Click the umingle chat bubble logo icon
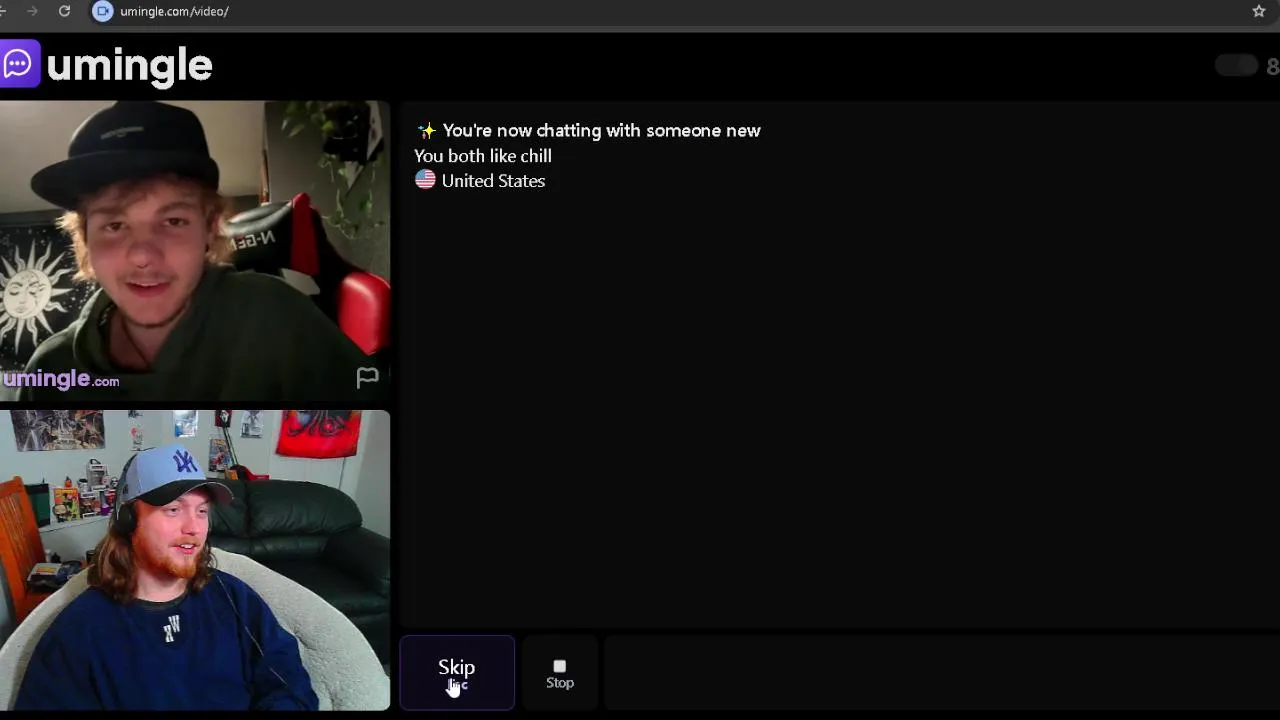Image resolution: width=1280 pixels, height=720 pixels. (19, 64)
